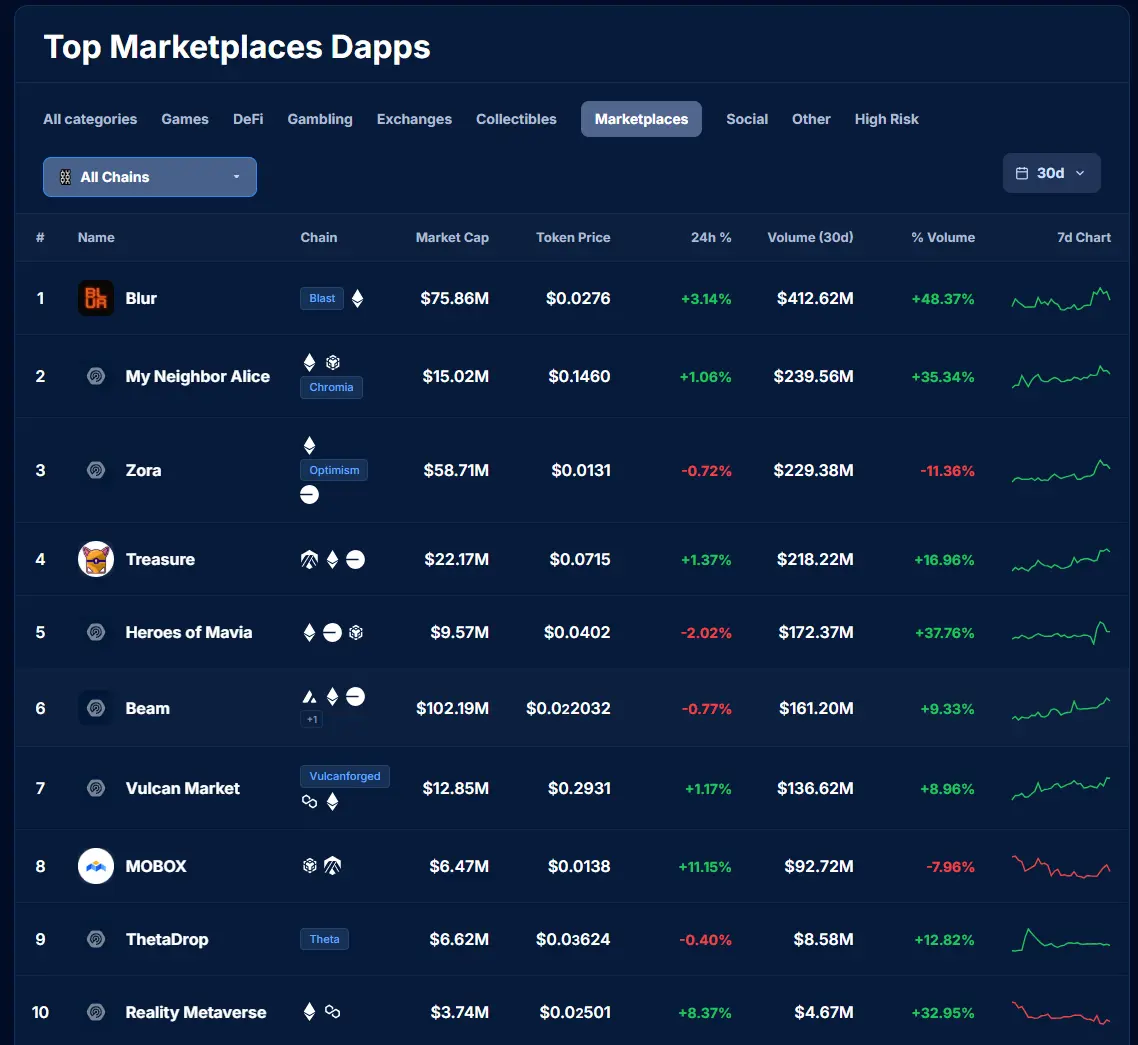
Task: Sort by the Market Cap column header
Action: pos(452,237)
